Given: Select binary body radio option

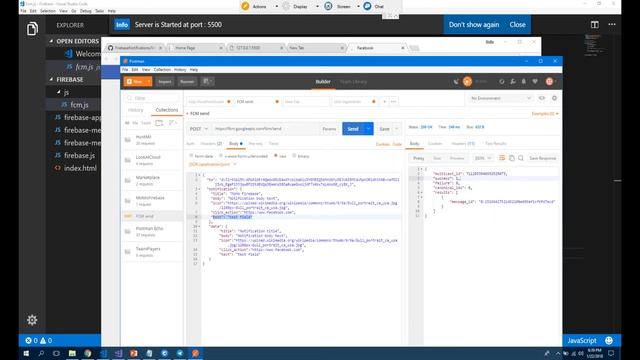Looking at the screenshot, I should (x=294, y=156).
